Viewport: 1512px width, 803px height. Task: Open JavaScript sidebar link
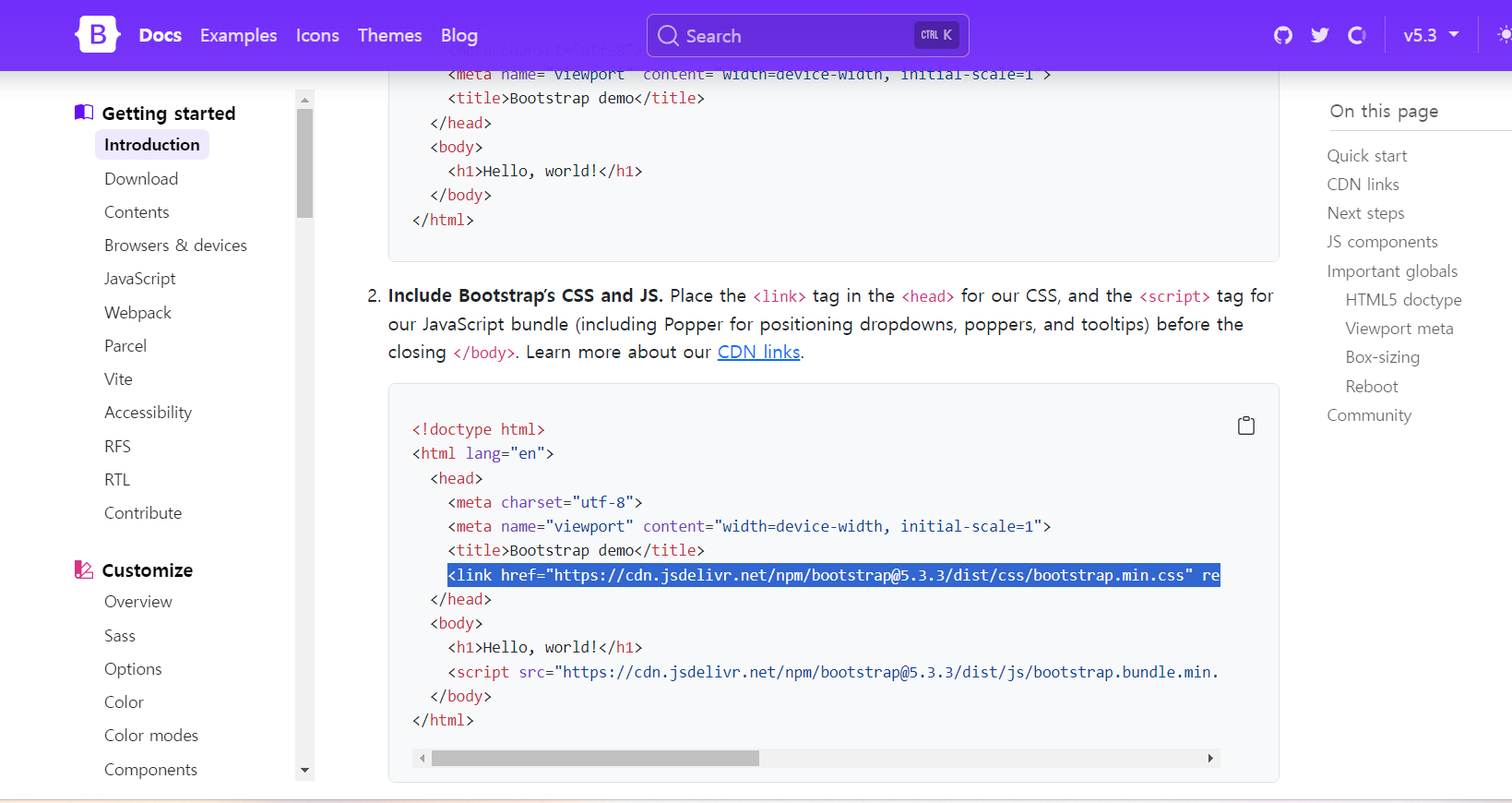click(x=139, y=279)
